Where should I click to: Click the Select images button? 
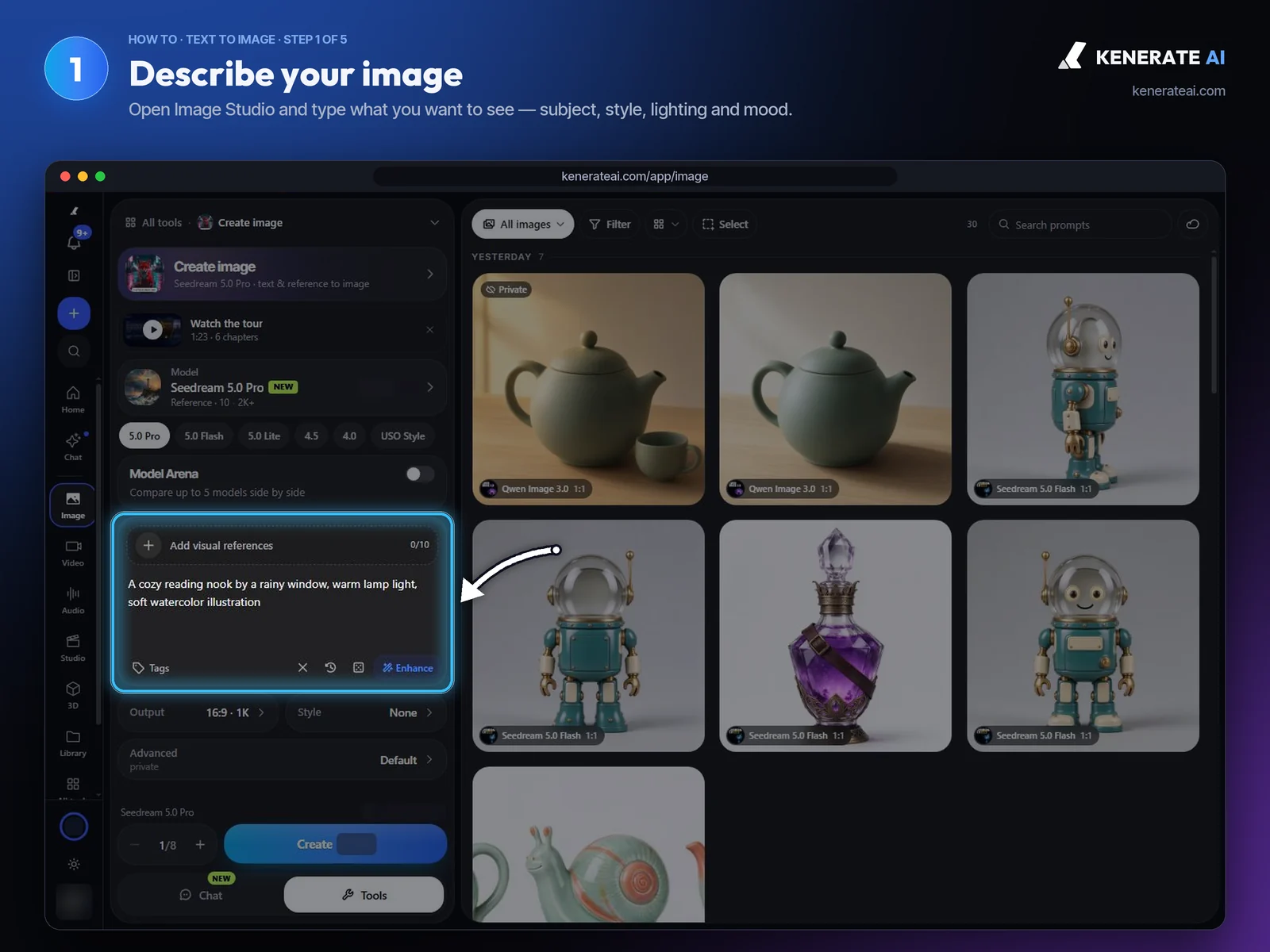(x=725, y=225)
